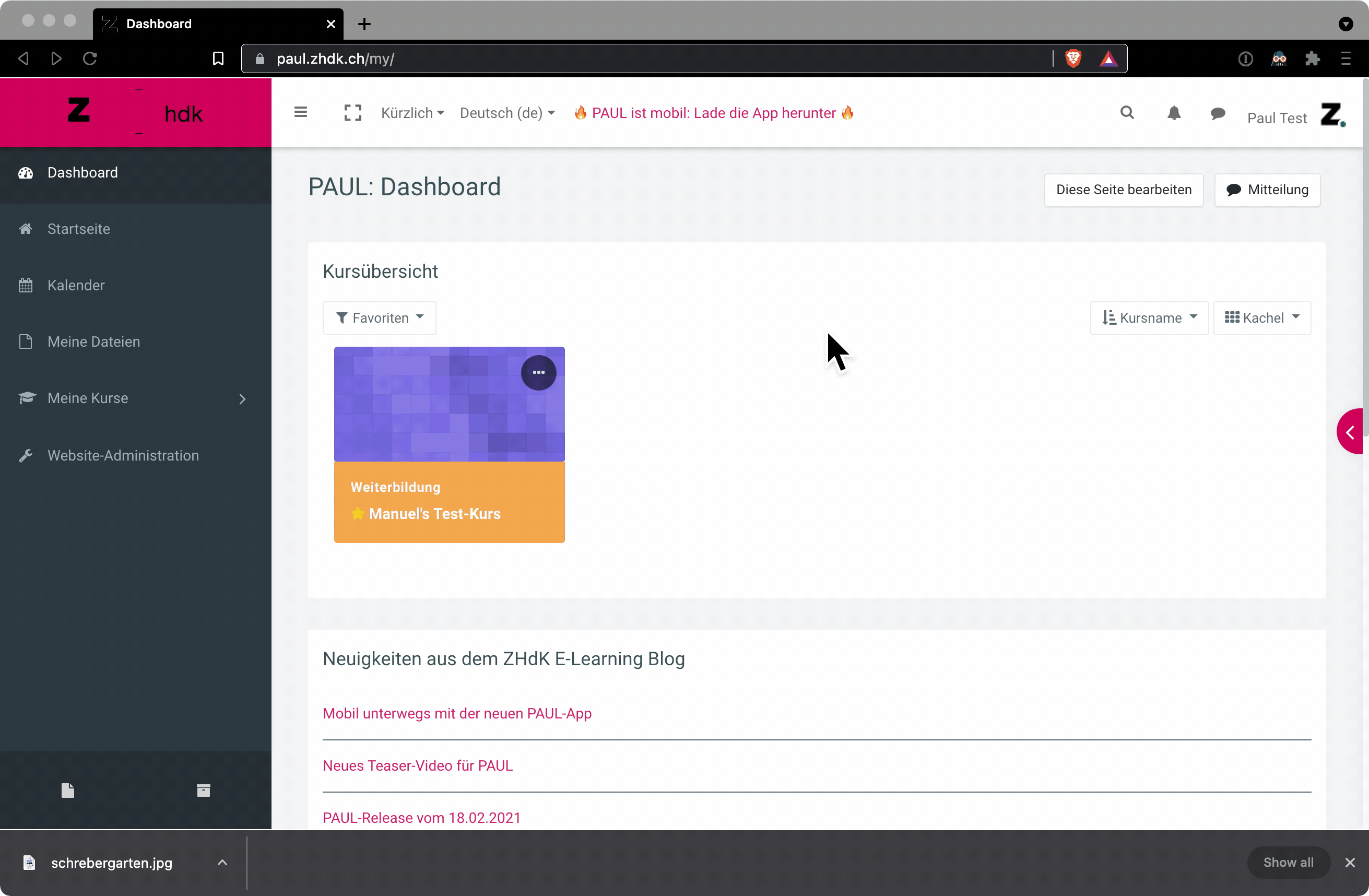Toggle fullscreen mode icon in top bar

pyautogui.click(x=352, y=113)
